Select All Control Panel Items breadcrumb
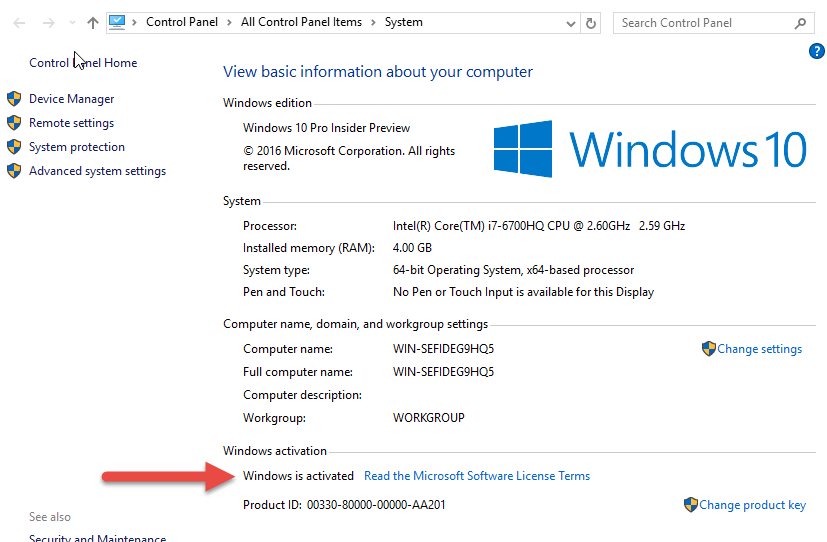This screenshot has width=827, height=542. [301, 22]
